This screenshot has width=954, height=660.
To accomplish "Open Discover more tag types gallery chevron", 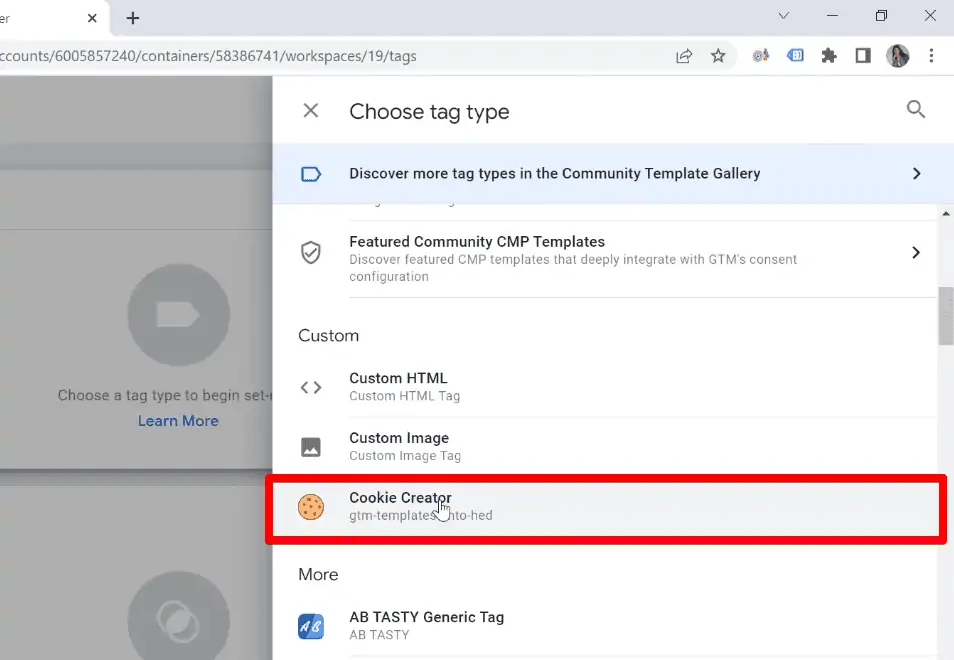I will [x=916, y=173].
